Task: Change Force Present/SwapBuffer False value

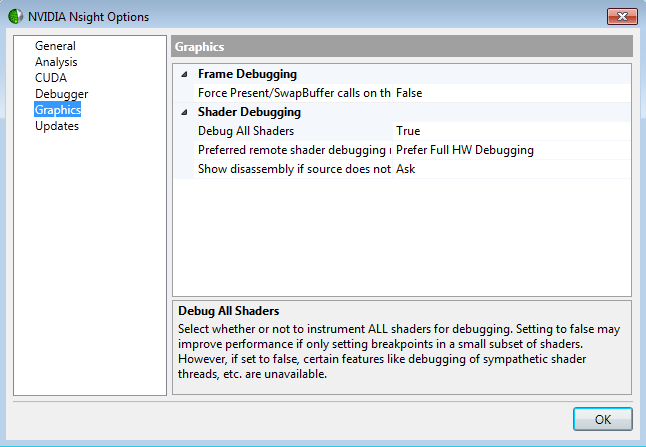Action: [510, 93]
